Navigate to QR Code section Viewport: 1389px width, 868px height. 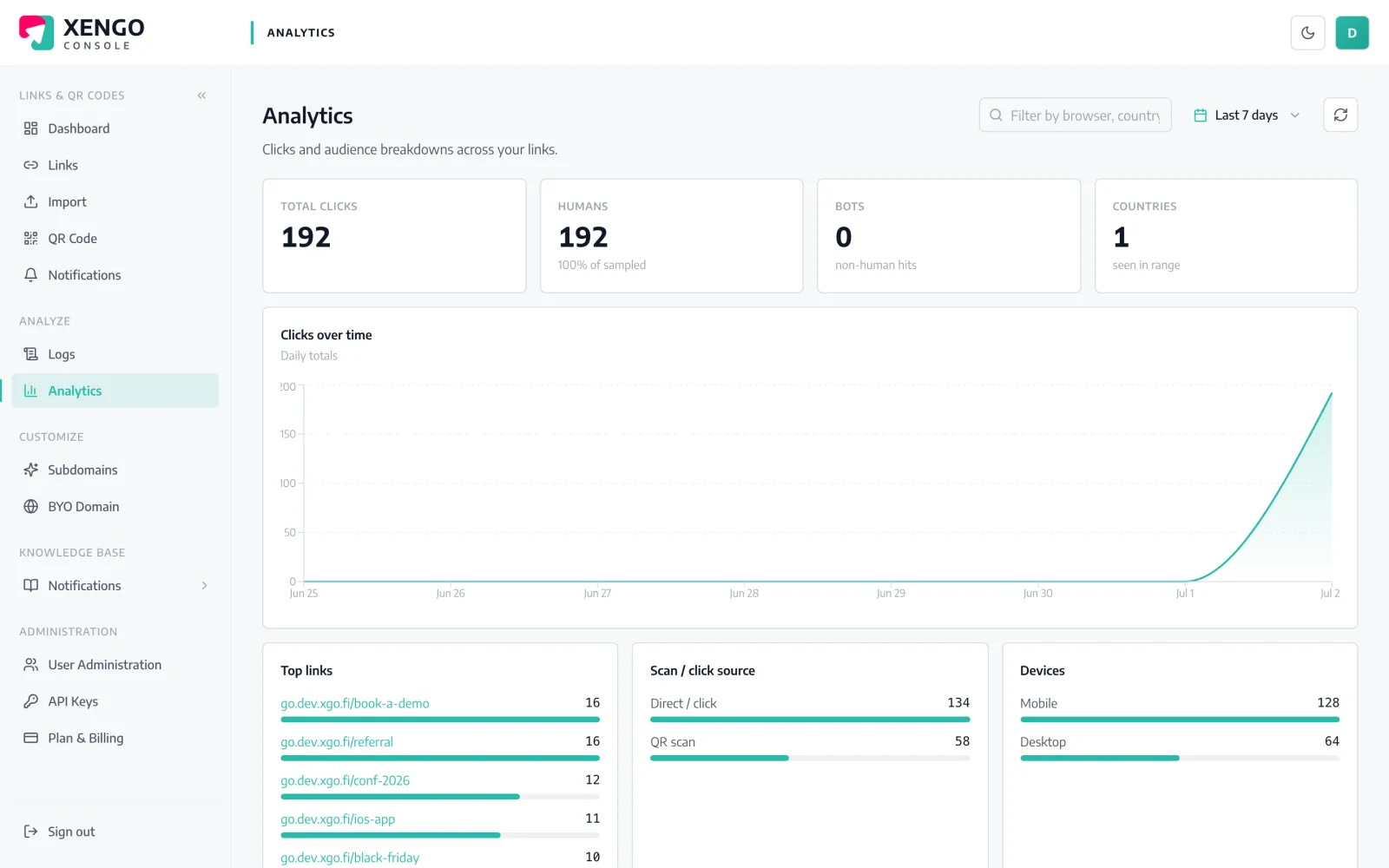115,238
